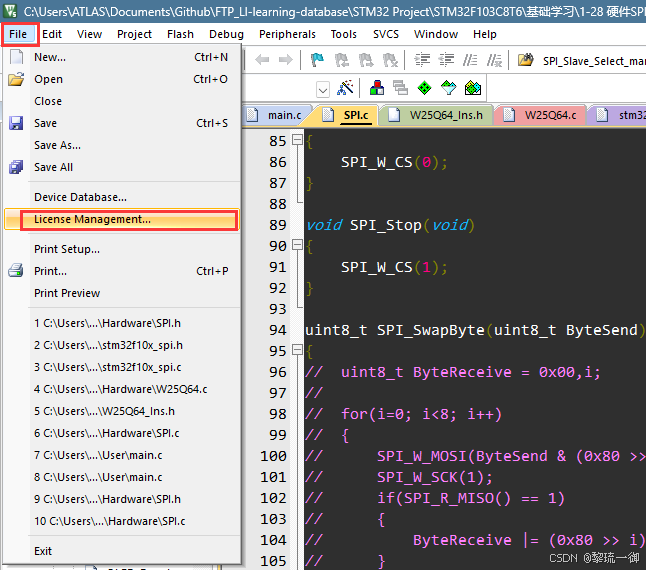Select Close in the File menu
The width and height of the screenshot is (646, 570).
click(x=122, y=101)
